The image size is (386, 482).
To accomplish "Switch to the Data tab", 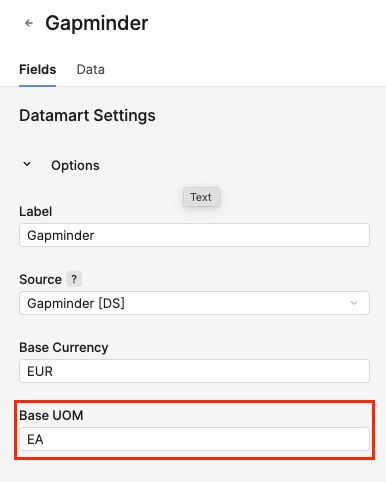I will pos(90,69).
